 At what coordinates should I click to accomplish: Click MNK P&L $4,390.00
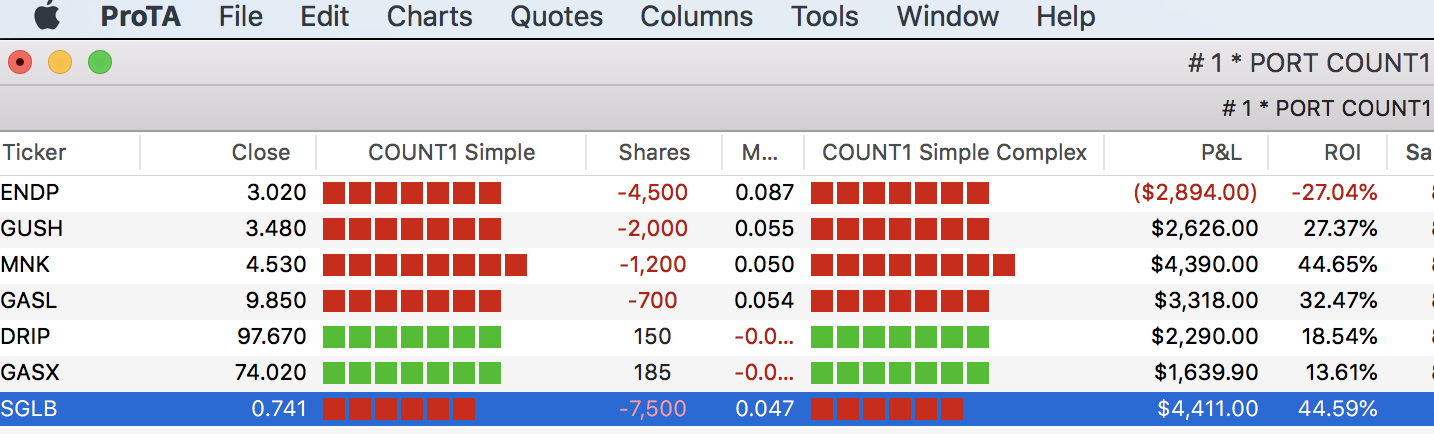coord(1205,264)
